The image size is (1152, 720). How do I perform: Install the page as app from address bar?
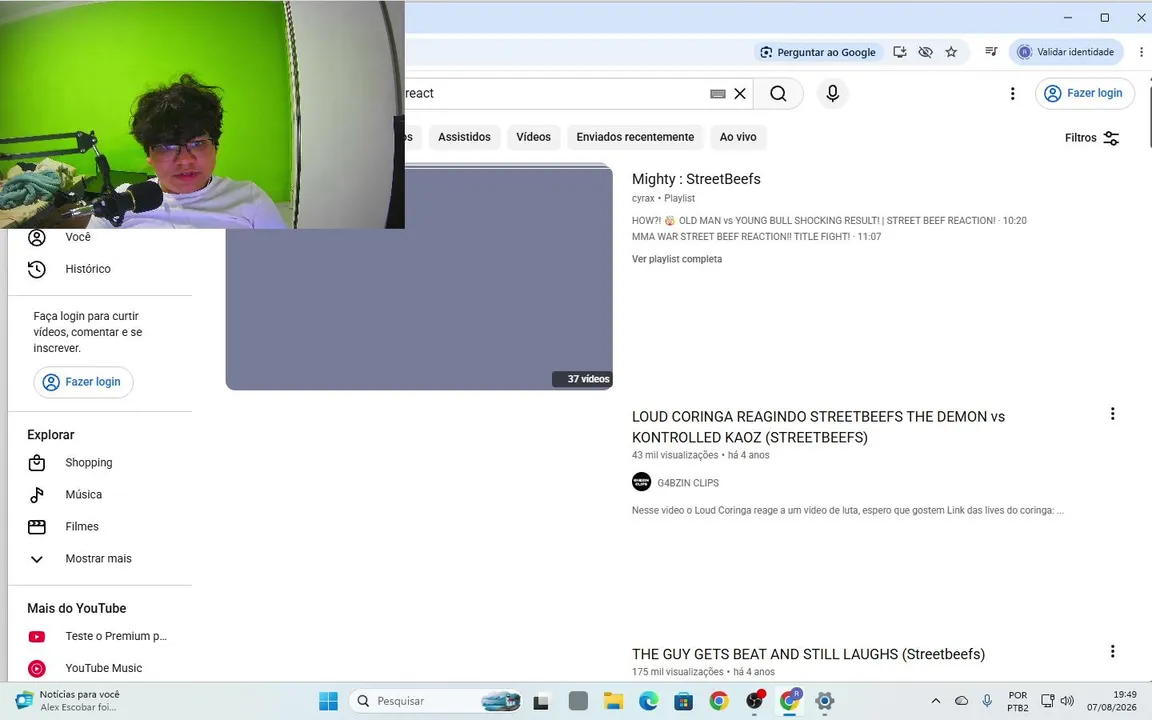[x=899, y=52]
